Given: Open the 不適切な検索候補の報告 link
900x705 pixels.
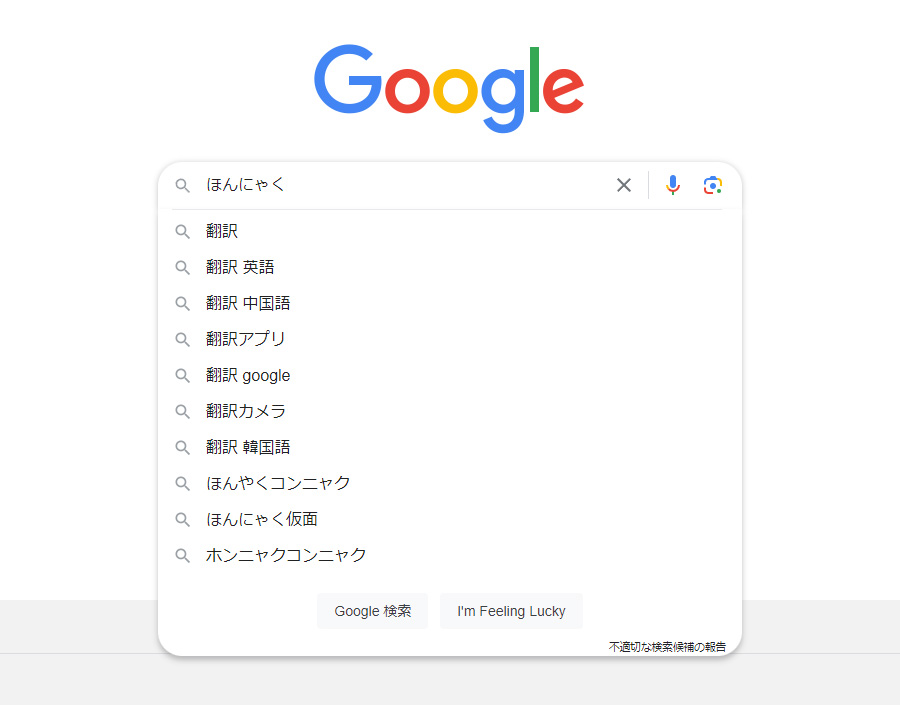Looking at the screenshot, I should pyautogui.click(x=668, y=647).
